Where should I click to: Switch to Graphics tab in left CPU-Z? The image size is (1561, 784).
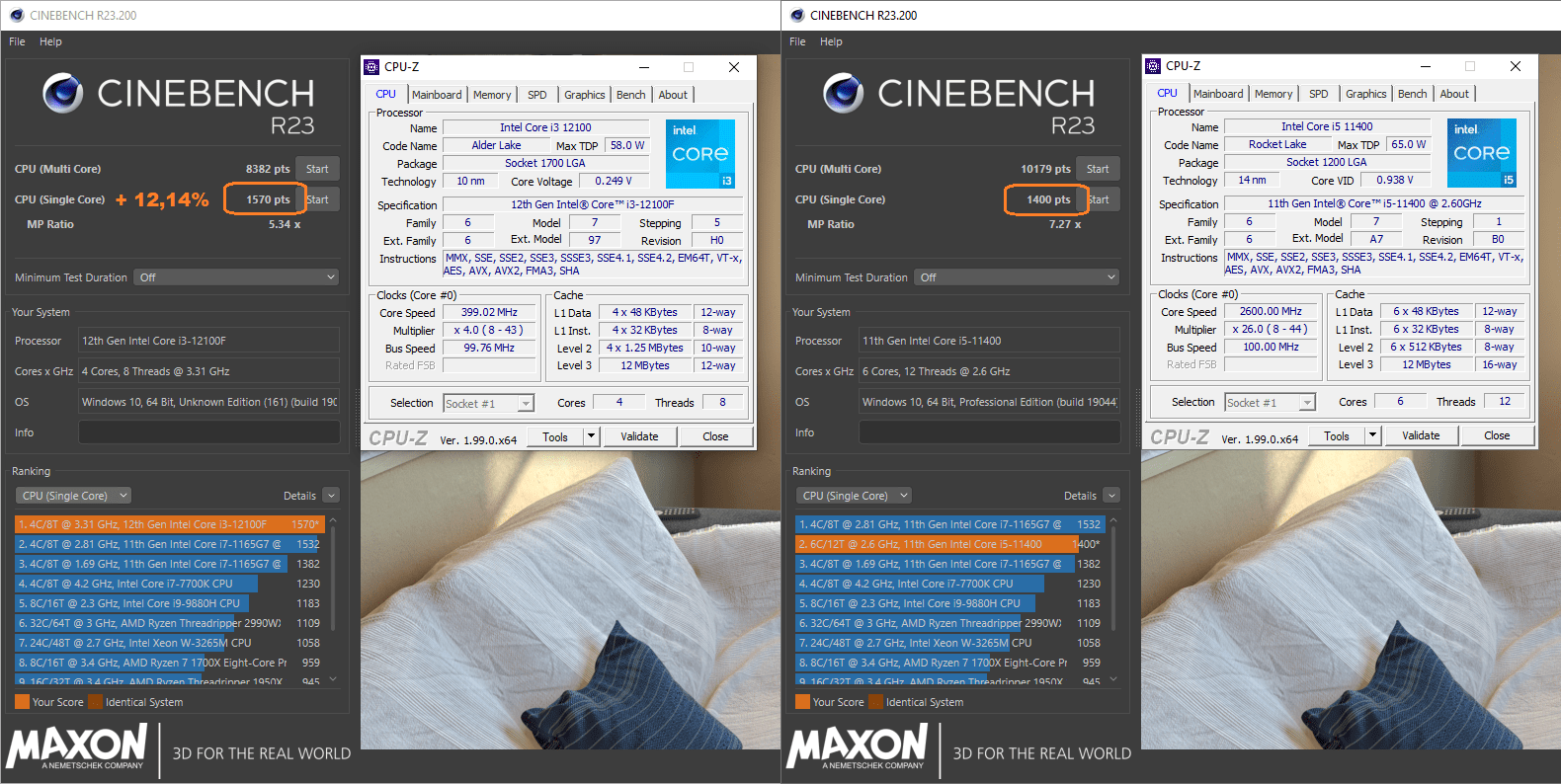click(x=585, y=95)
